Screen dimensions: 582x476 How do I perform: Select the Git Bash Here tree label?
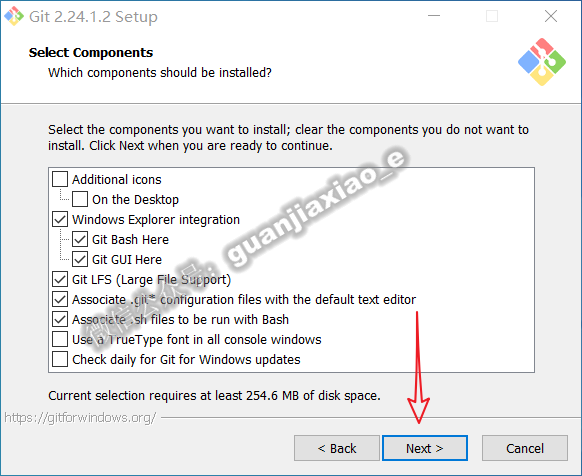131,239
